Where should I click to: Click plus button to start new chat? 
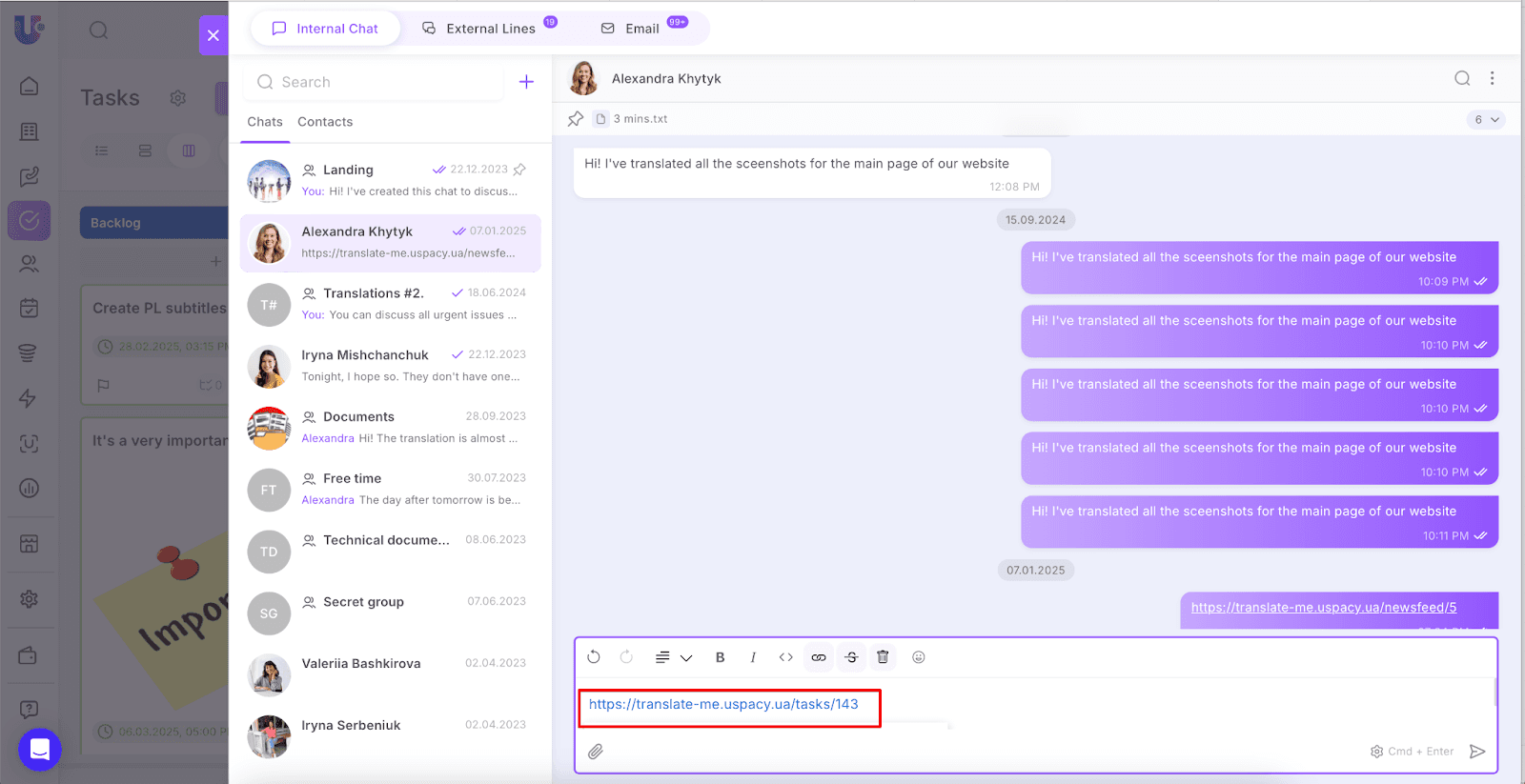(x=526, y=82)
